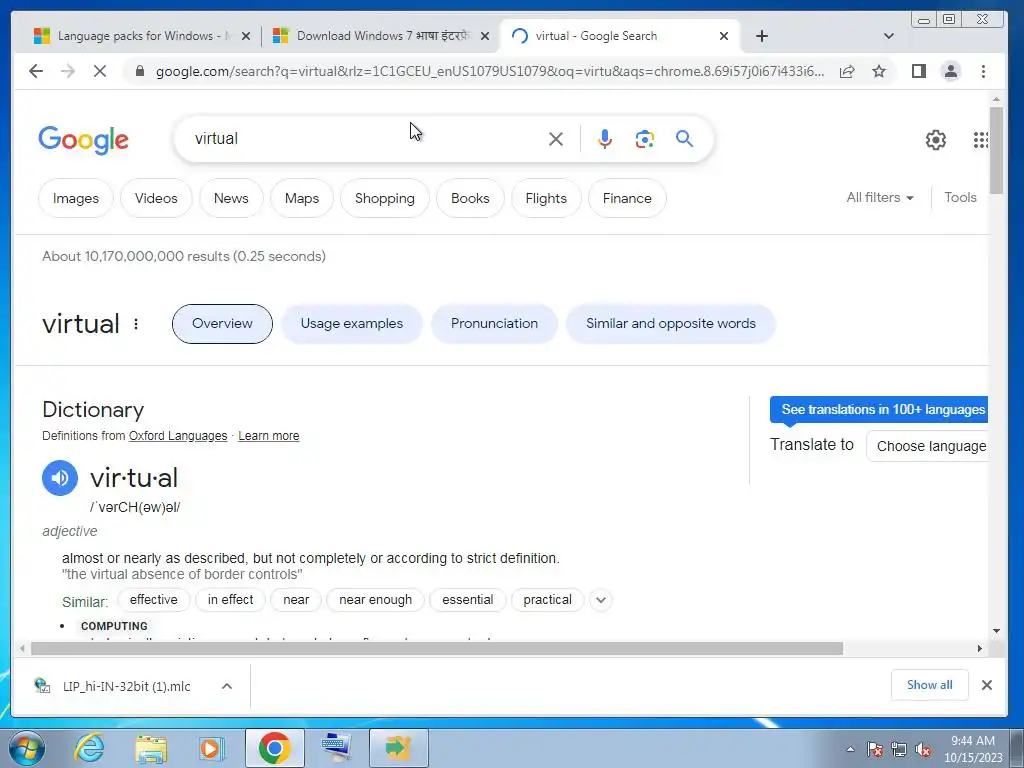1024x768 pixels.
Task: Click the share page icon in address bar
Action: 847,71
